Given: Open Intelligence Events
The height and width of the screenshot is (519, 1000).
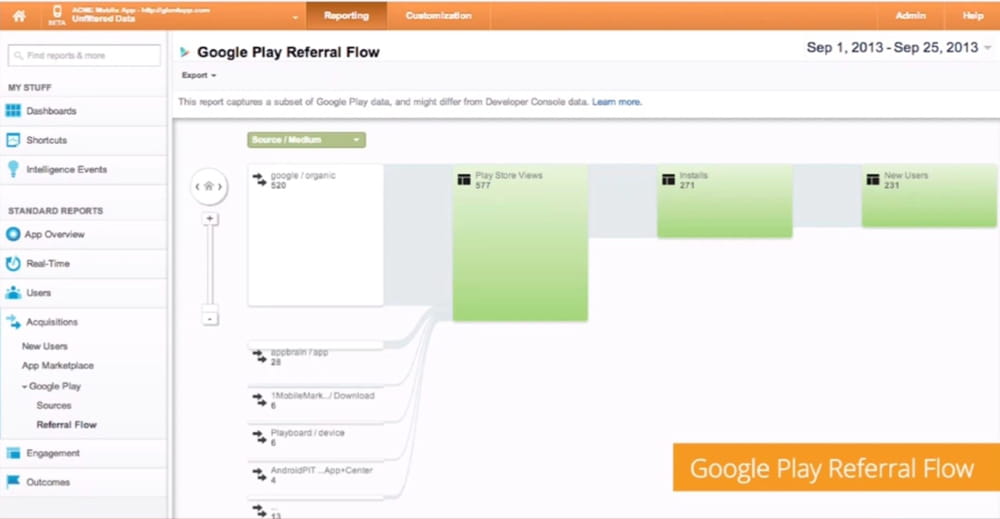Looking at the screenshot, I should pos(66,170).
